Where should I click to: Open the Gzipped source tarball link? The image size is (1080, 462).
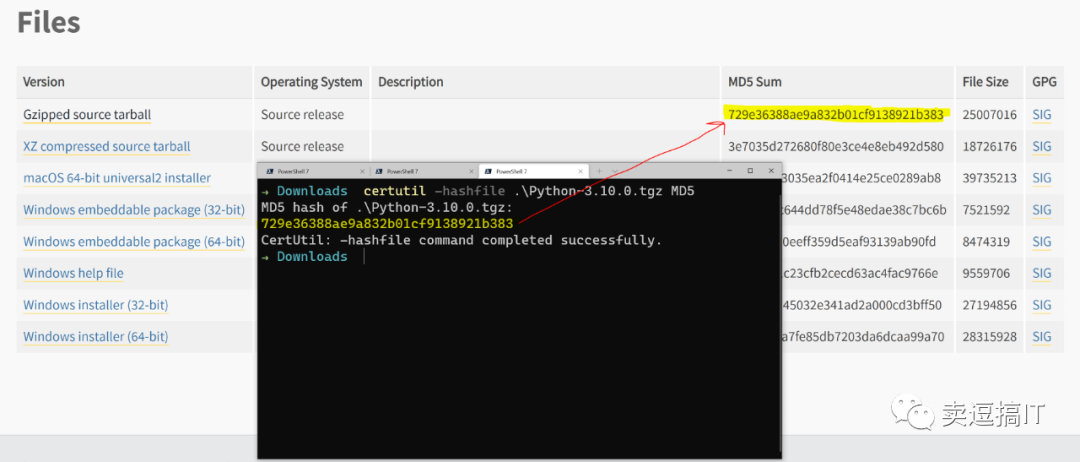pos(87,115)
